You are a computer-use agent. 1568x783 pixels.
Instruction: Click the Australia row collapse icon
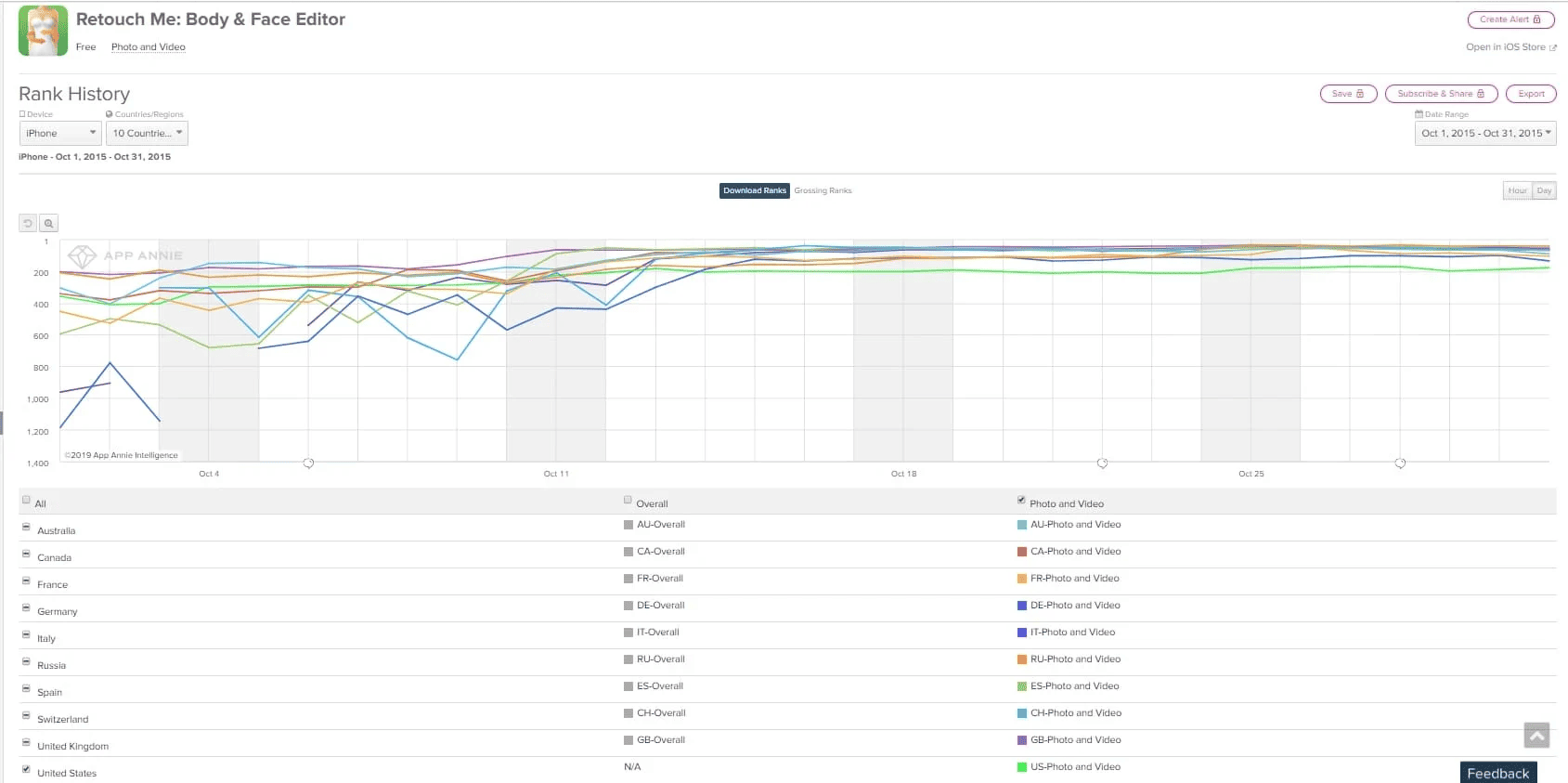tap(26, 528)
